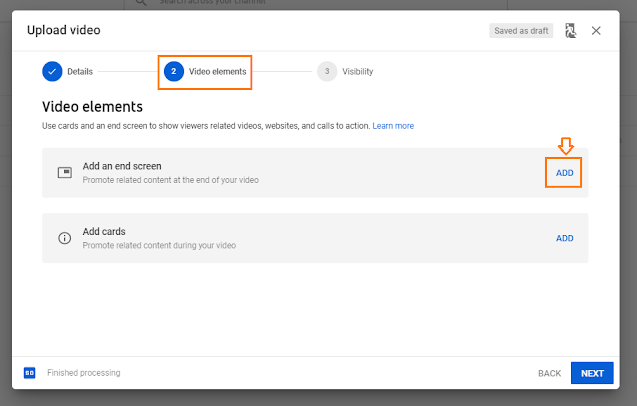Close the Upload video dialog
The width and height of the screenshot is (637, 406).
pos(596,31)
